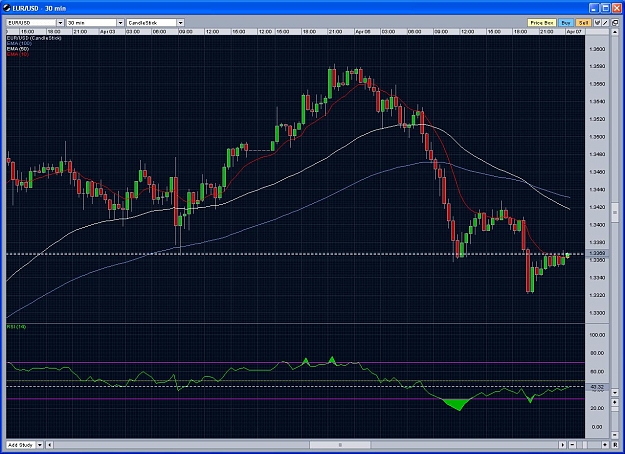Image resolution: width=625 pixels, height=454 pixels.
Task: Click the blue Buy button
Action: [x=566, y=23]
